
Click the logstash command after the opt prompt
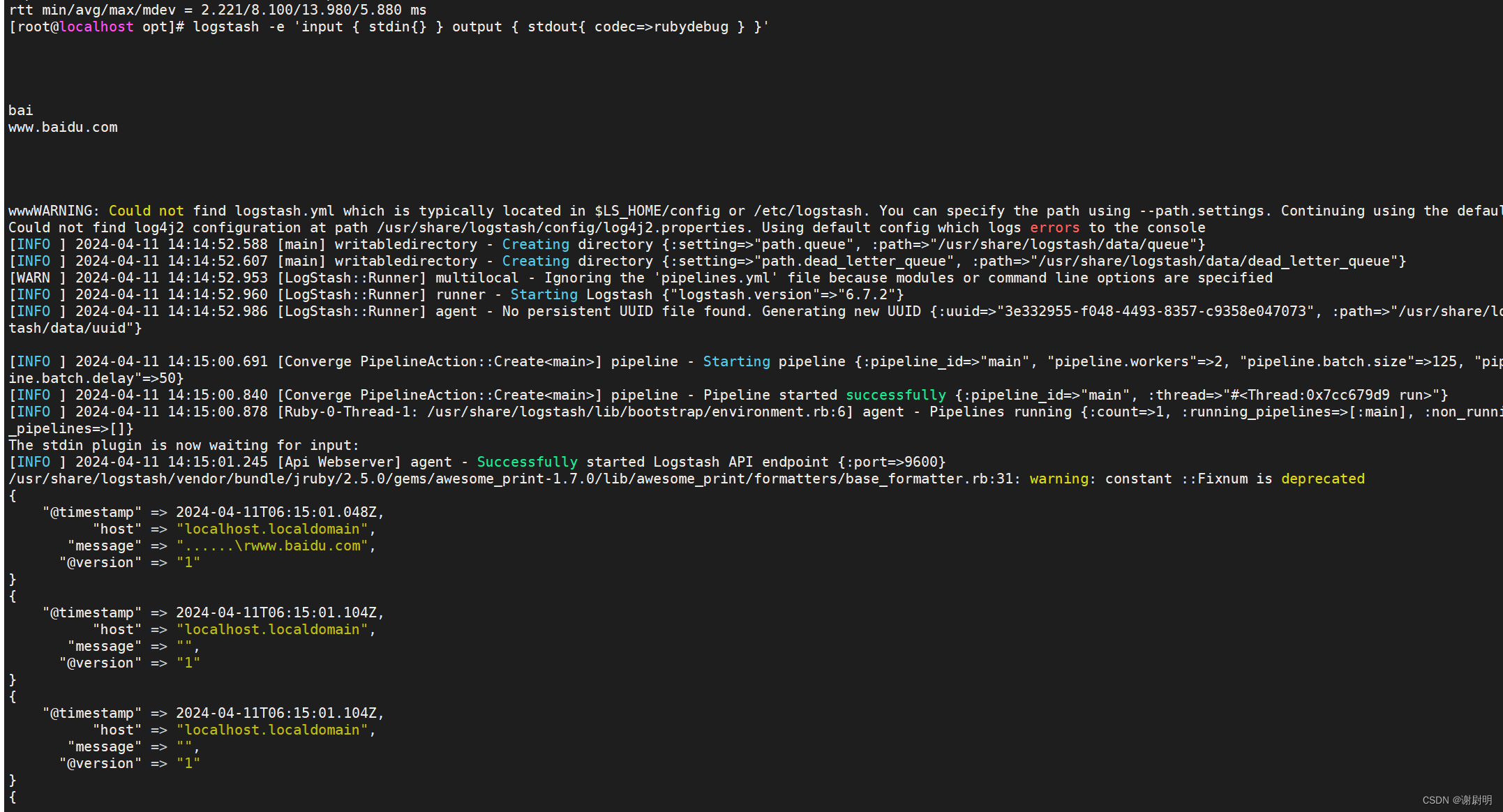pos(480,27)
